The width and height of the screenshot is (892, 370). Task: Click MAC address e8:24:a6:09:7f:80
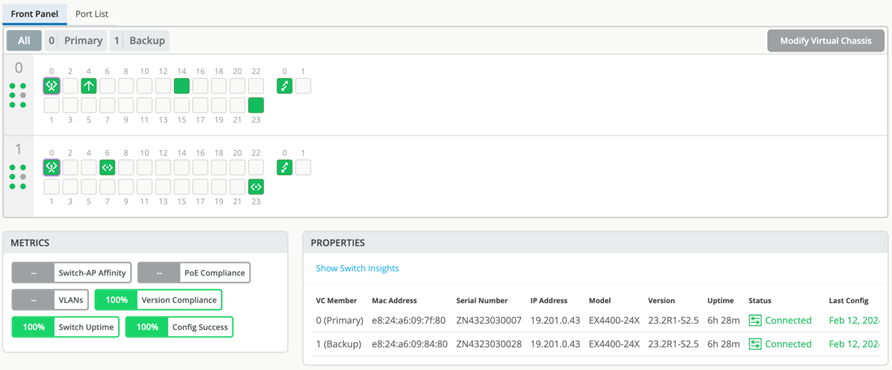coord(409,320)
